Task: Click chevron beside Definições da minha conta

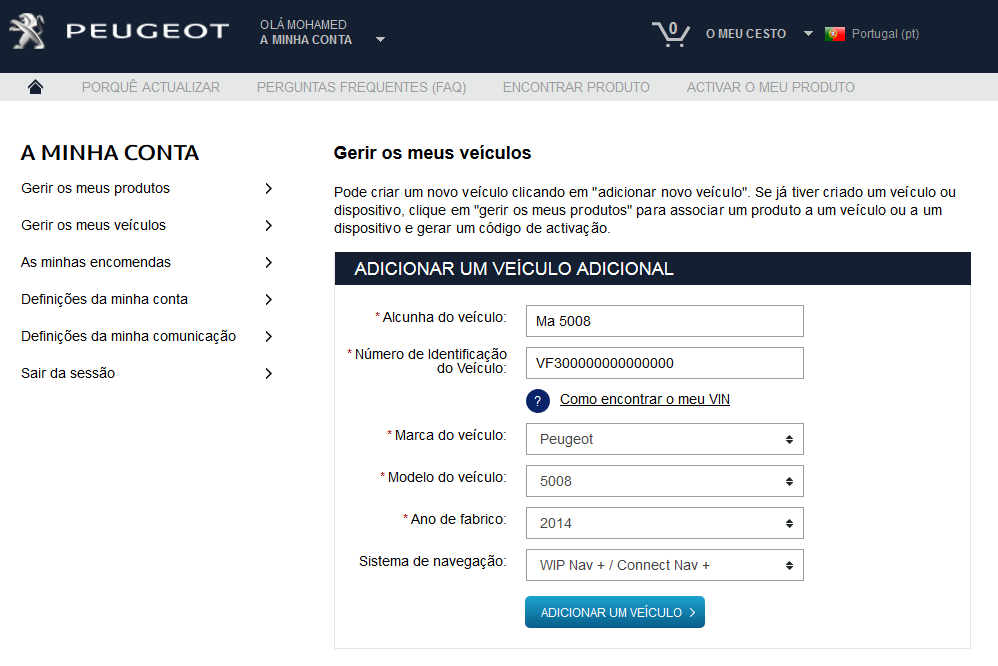Action: point(269,299)
